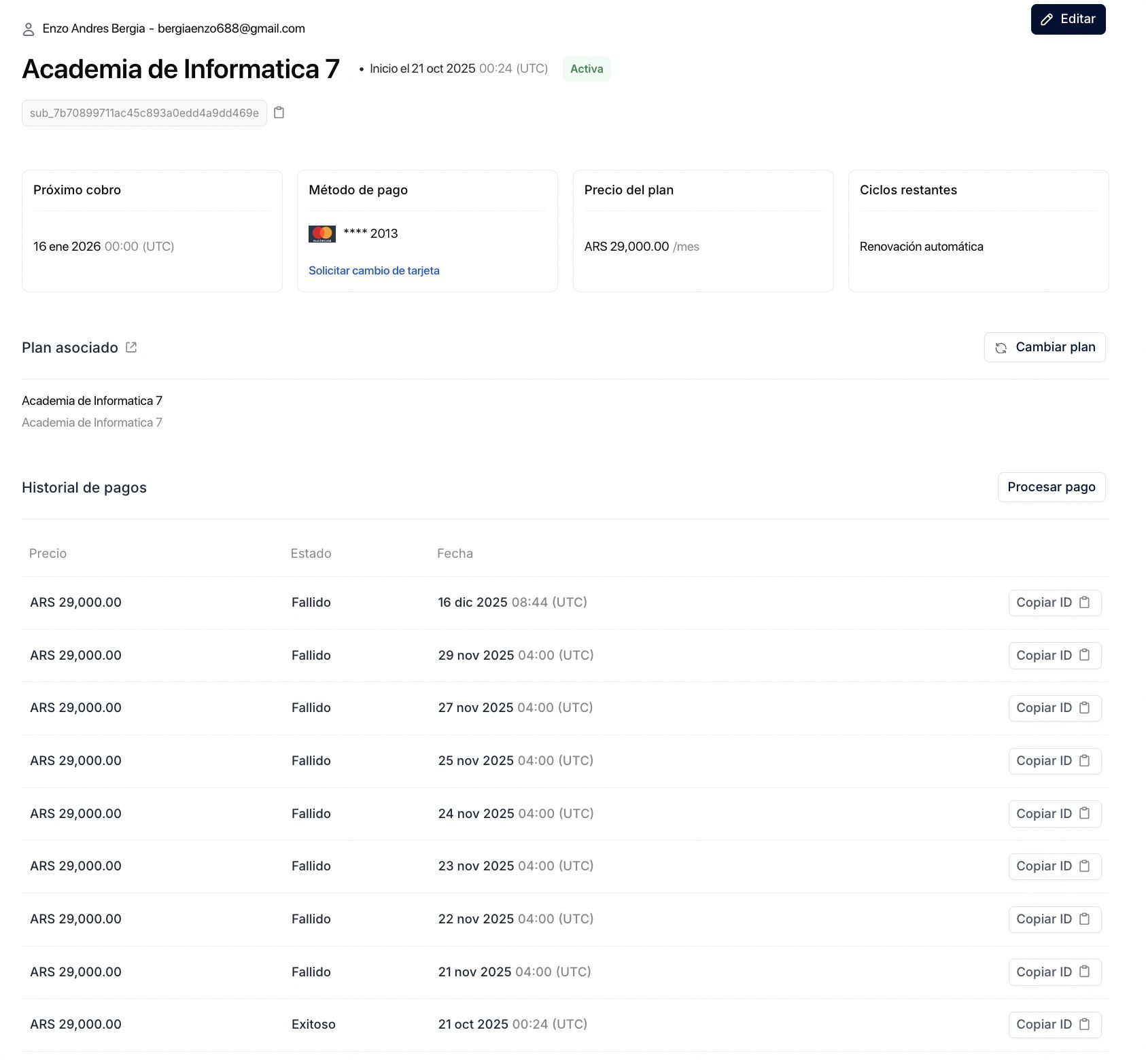Click the Renovación automática text
The image size is (1146, 1064).
(921, 247)
